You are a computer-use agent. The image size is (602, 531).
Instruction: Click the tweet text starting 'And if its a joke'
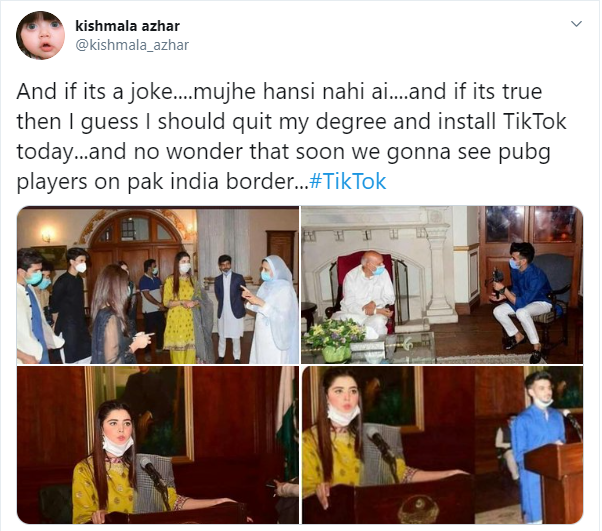point(291,136)
